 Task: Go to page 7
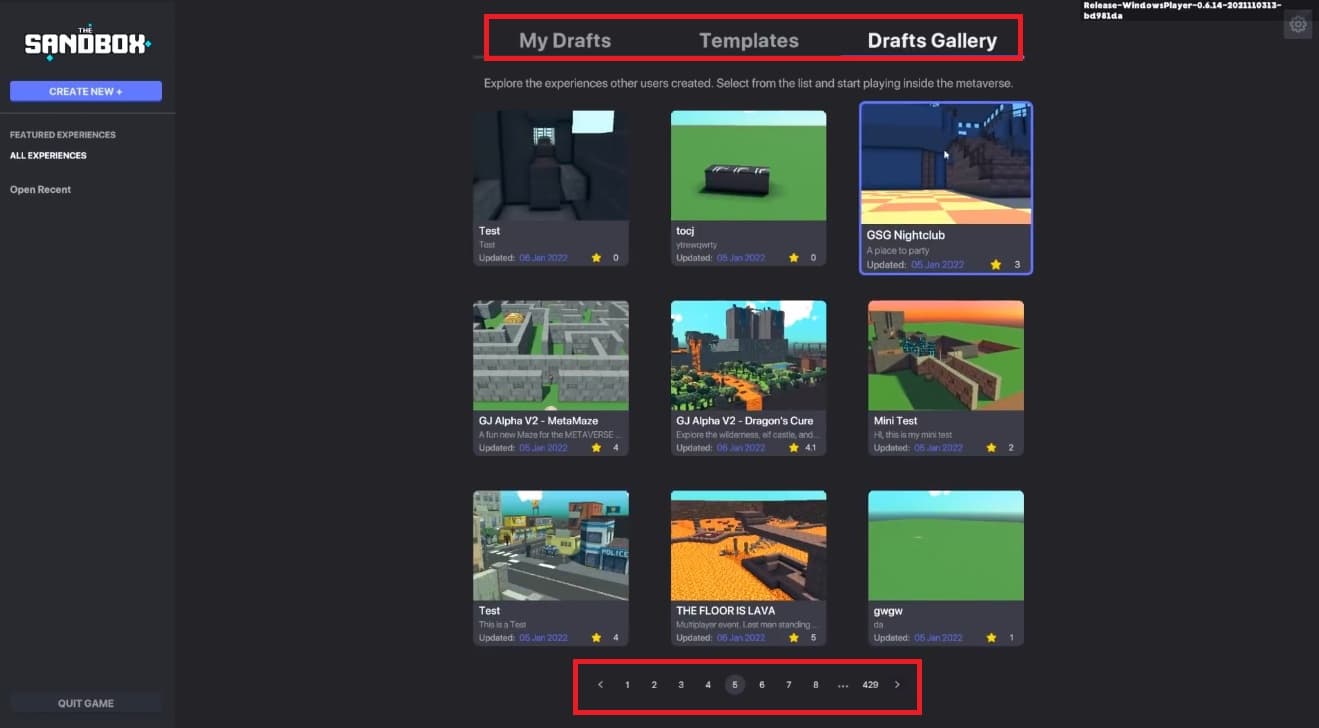(x=789, y=685)
